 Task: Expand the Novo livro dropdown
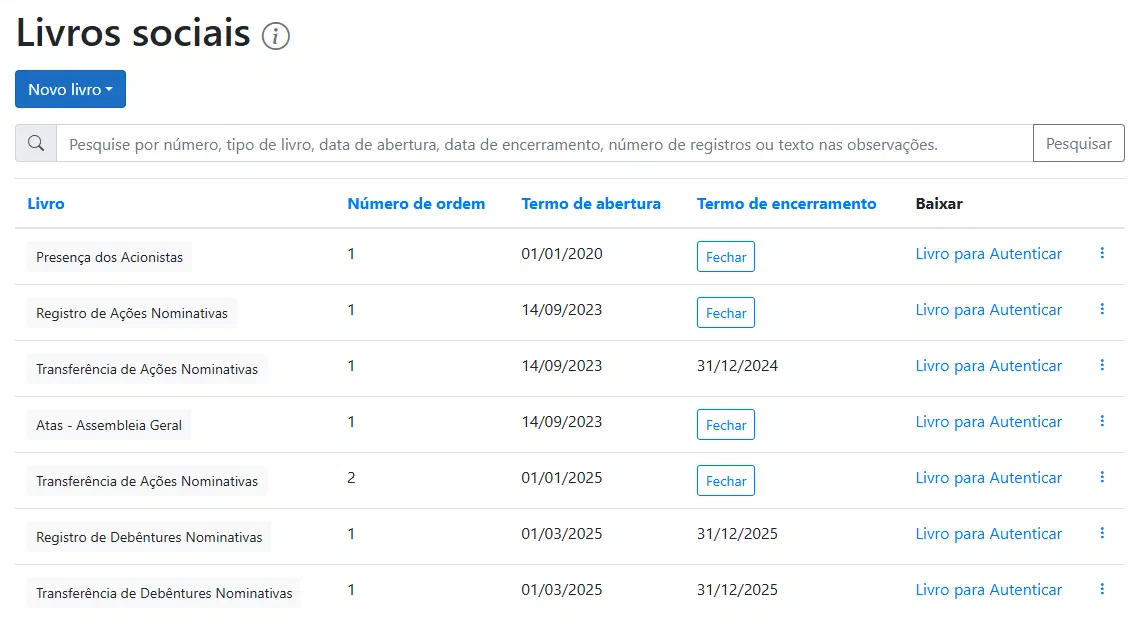tap(71, 89)
